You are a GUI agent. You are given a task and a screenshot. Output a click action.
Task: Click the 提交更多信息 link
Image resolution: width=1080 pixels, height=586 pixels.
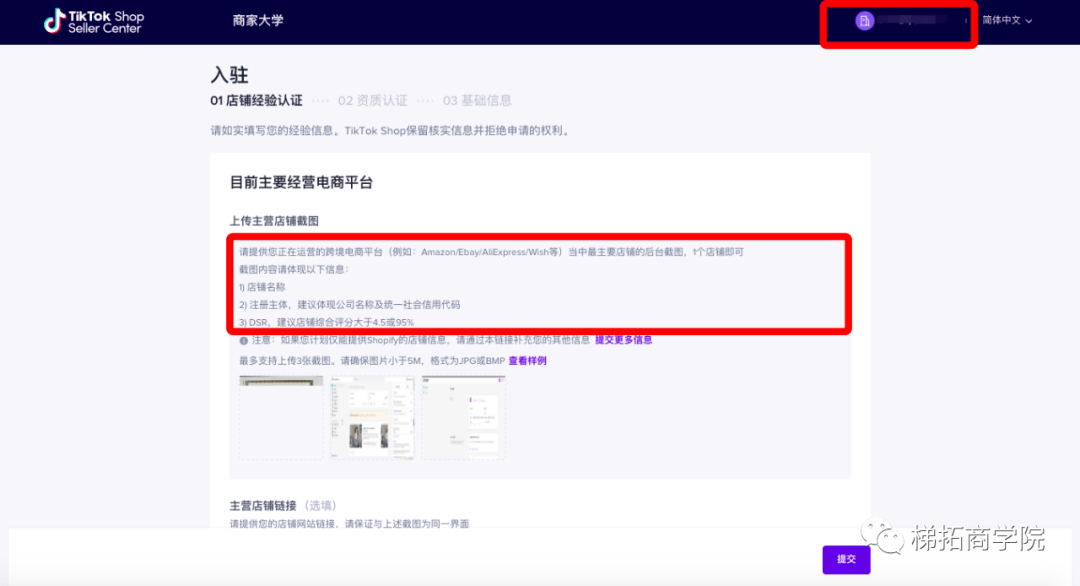(623, 339)
